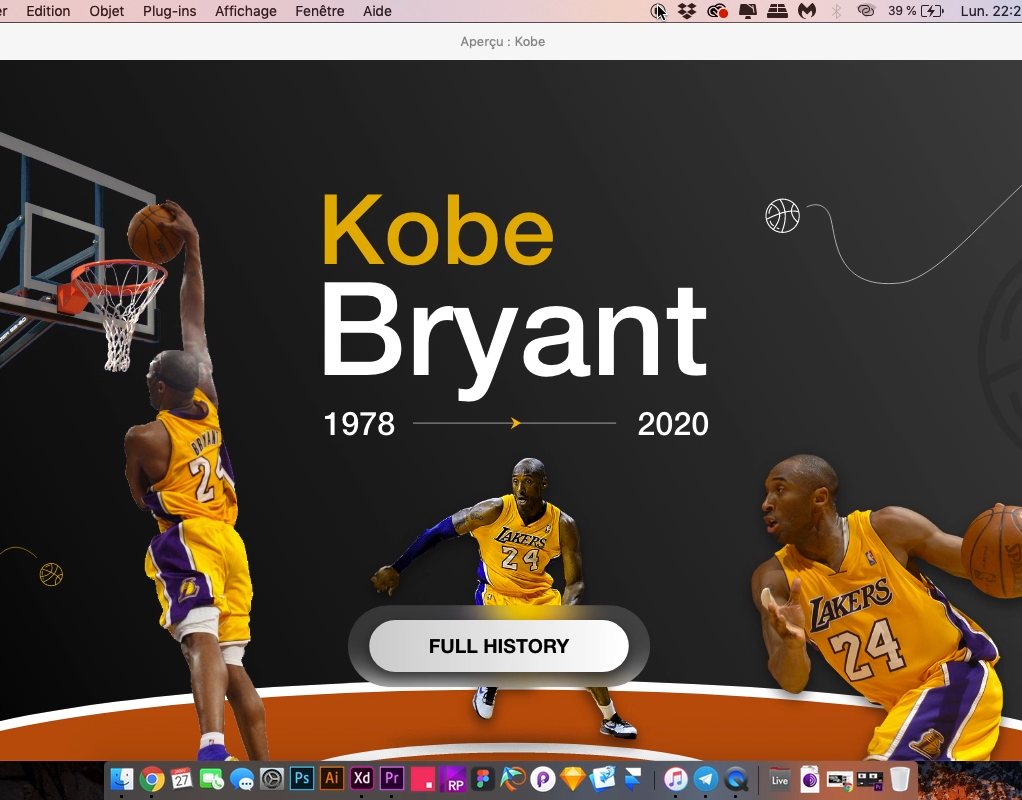Open the Trash in the Dock
The image size is (1022, 800).
[899, 779]
